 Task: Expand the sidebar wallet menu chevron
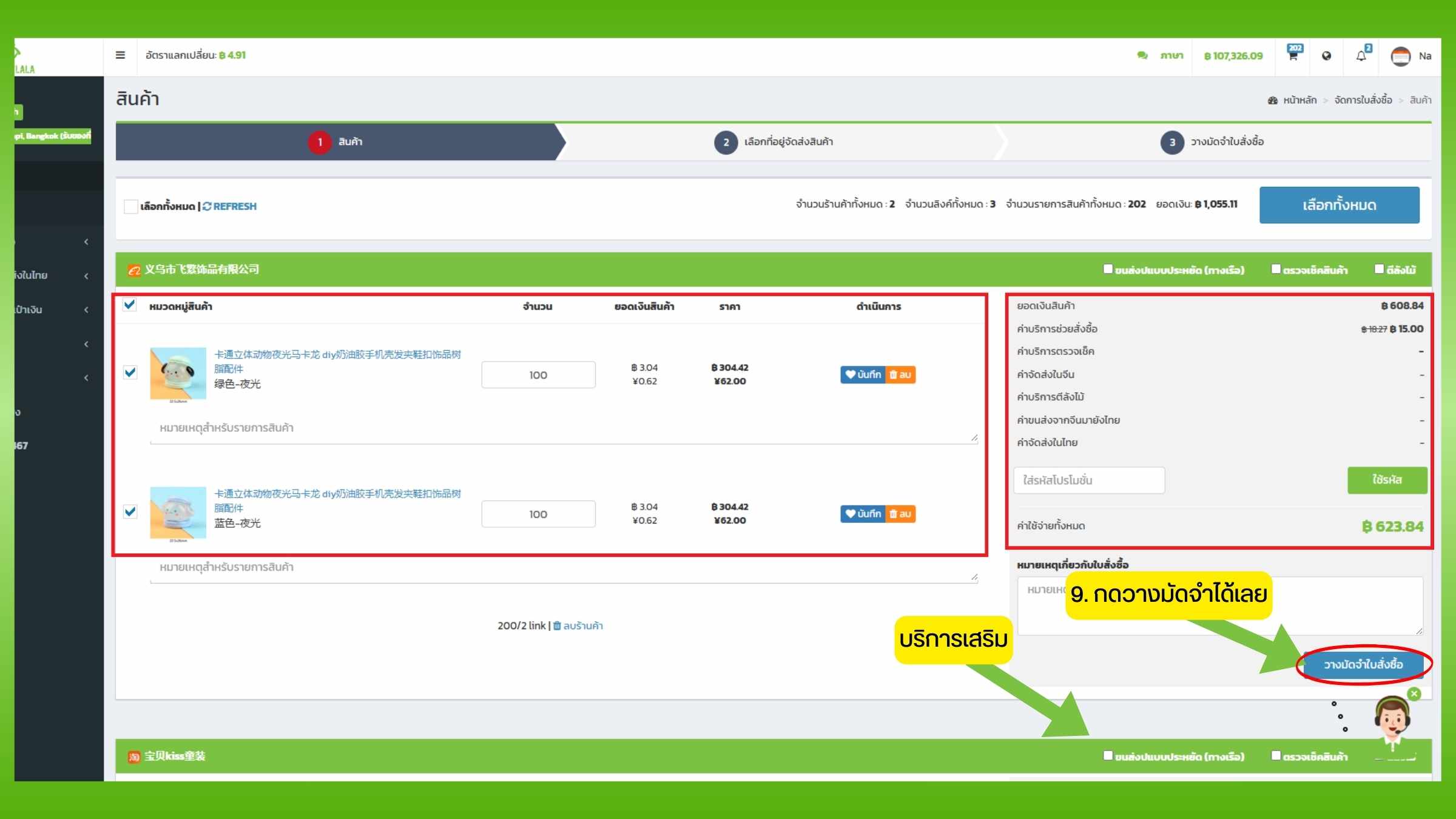coord(86,309)
